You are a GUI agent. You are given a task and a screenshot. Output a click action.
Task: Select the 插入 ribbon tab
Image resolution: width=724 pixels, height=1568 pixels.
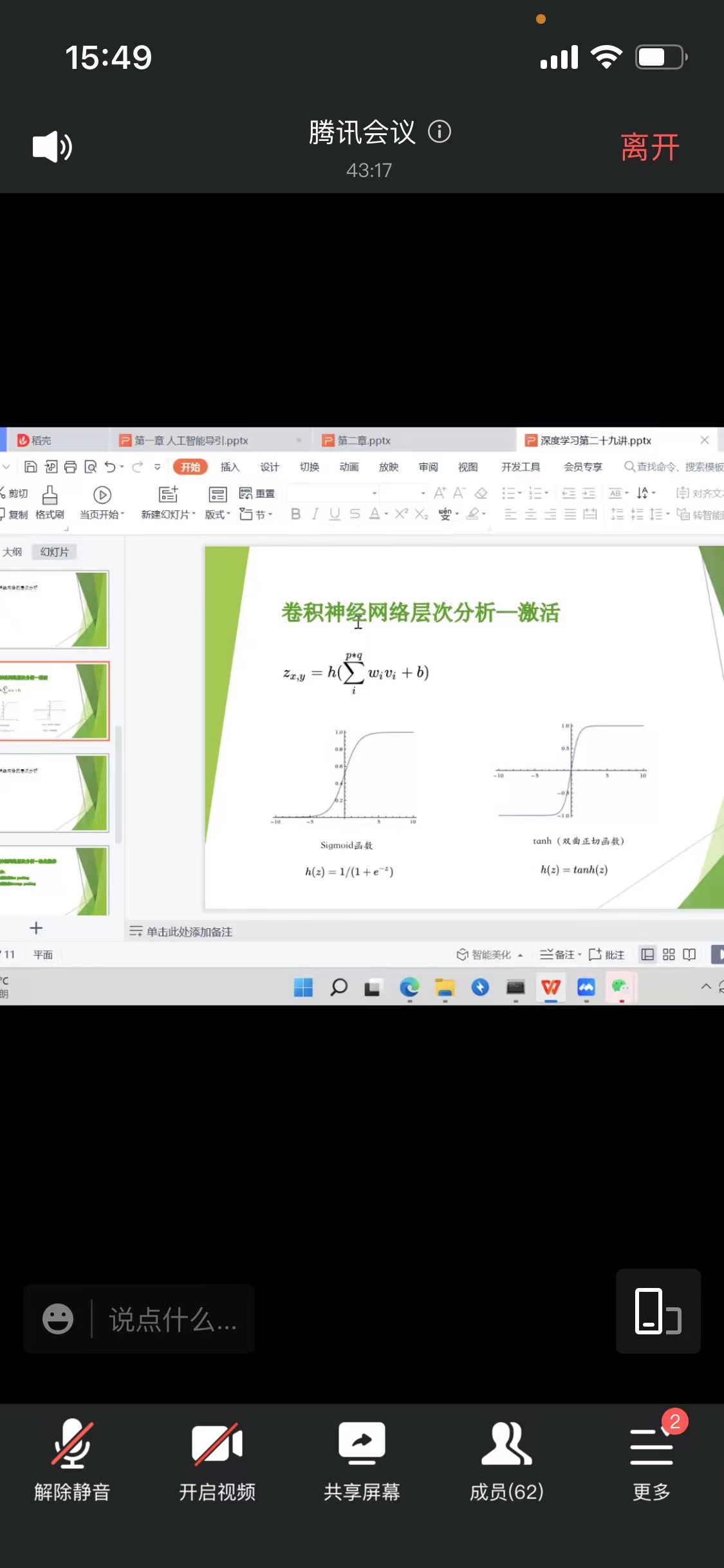click(230, 467)
